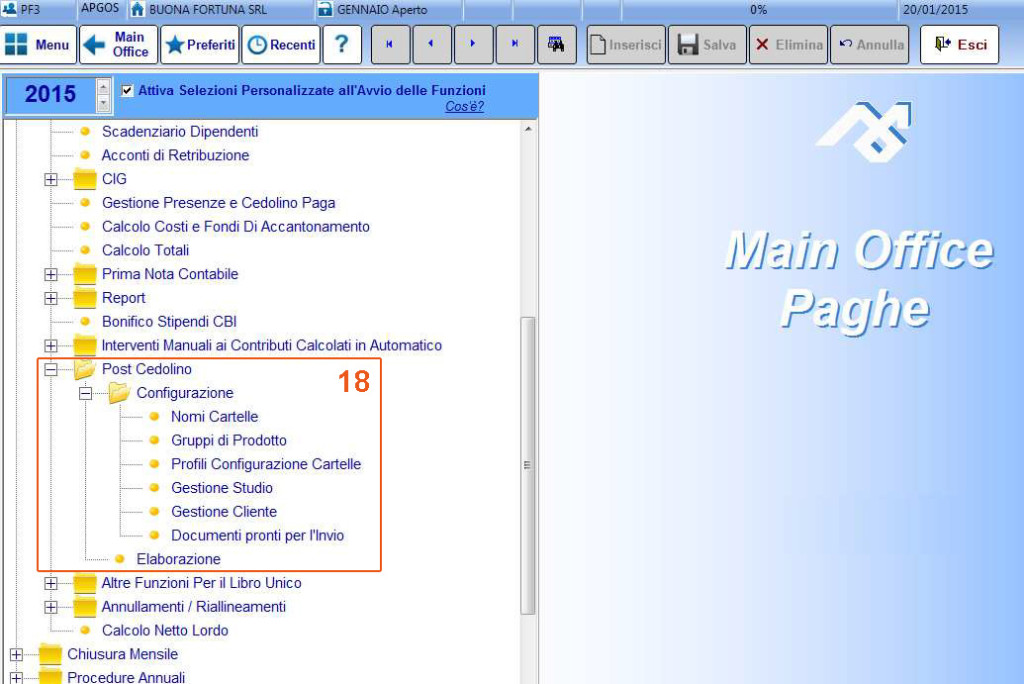Select Documenti pronti per l'Invio
This screenshot has width=1024, height=684.
(x=257, y=536)
